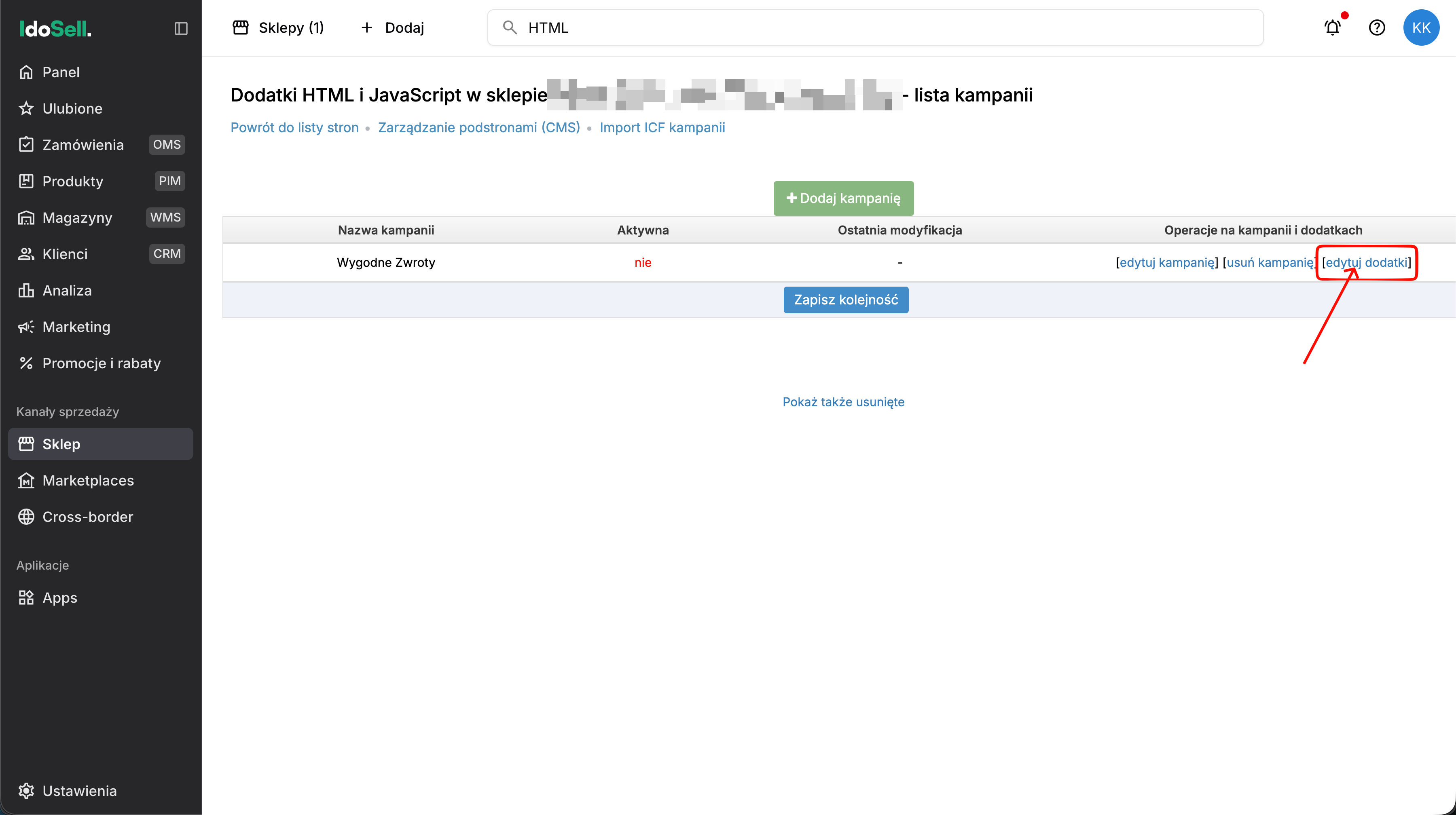Open the notifications bell
The width and height of the screenshot is (1456, 815).
point(1332,27)
